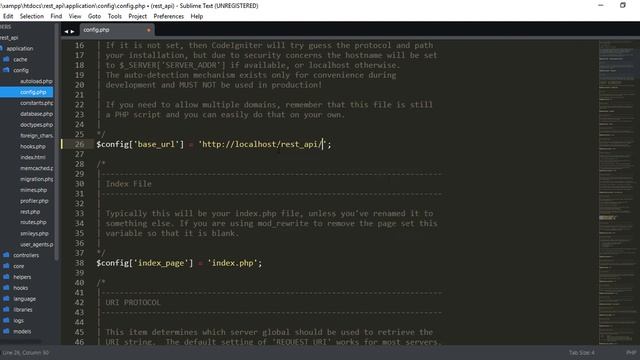Click the rest_api project root in sidebar
This screenshot has height=360, width=640.
click(9, 38)
